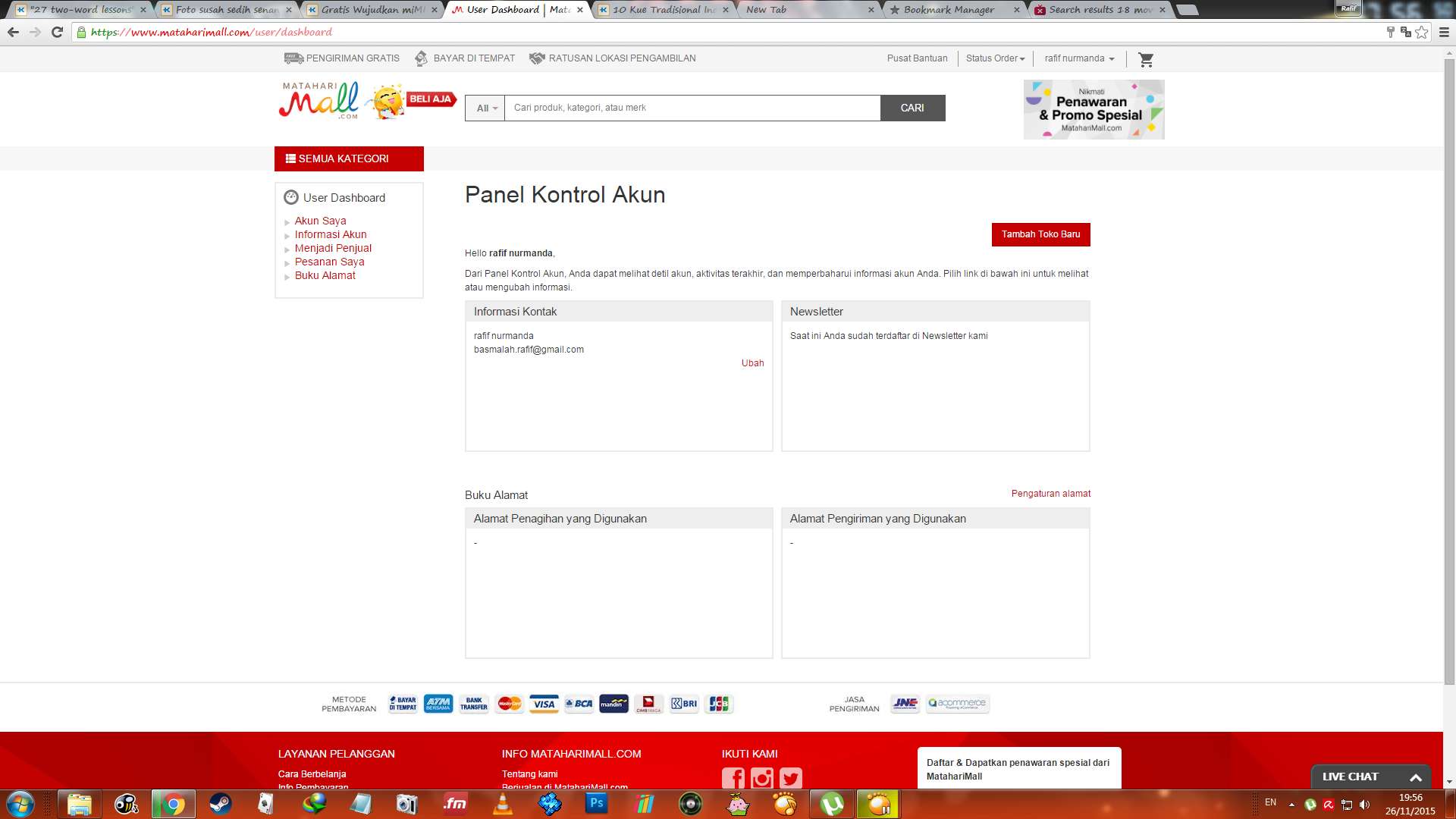Open the rafif nurmanda account dropdown
Image resolution: width=1456 pixels, height=819 pixels.
[x=1079, y=58]
